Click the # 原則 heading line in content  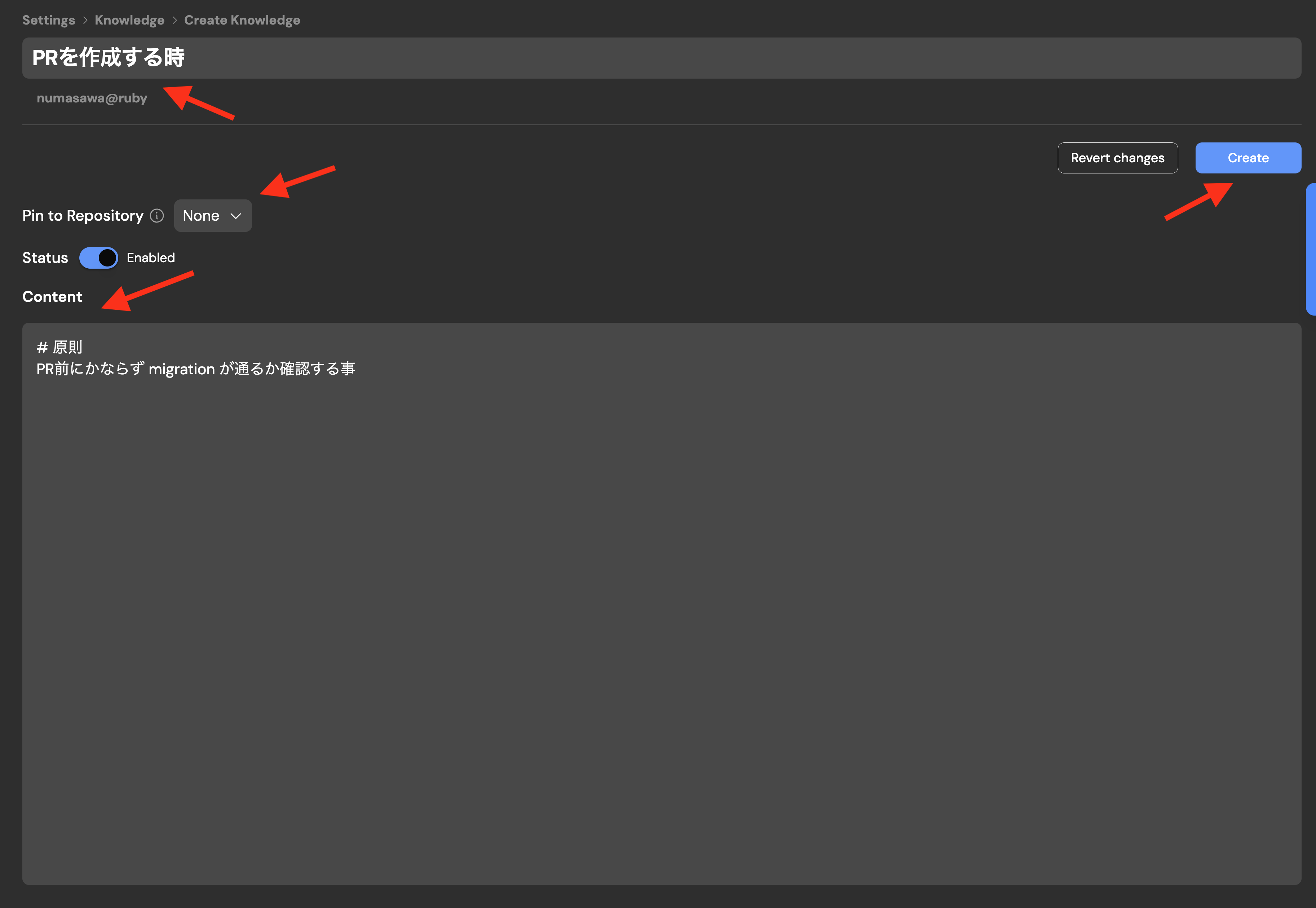point(60,347)
